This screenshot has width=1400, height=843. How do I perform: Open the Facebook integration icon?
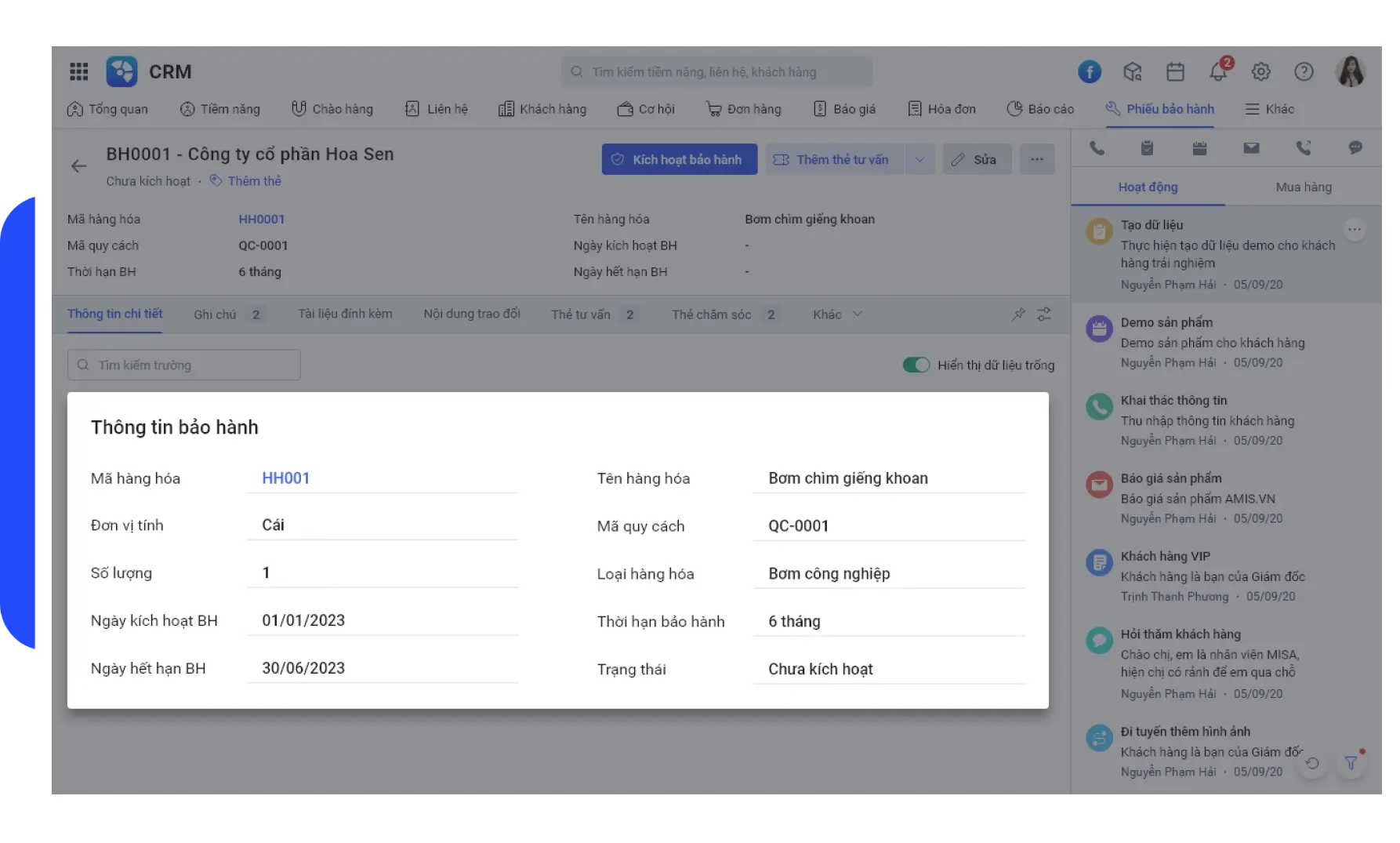click(x=1090, y=71)
